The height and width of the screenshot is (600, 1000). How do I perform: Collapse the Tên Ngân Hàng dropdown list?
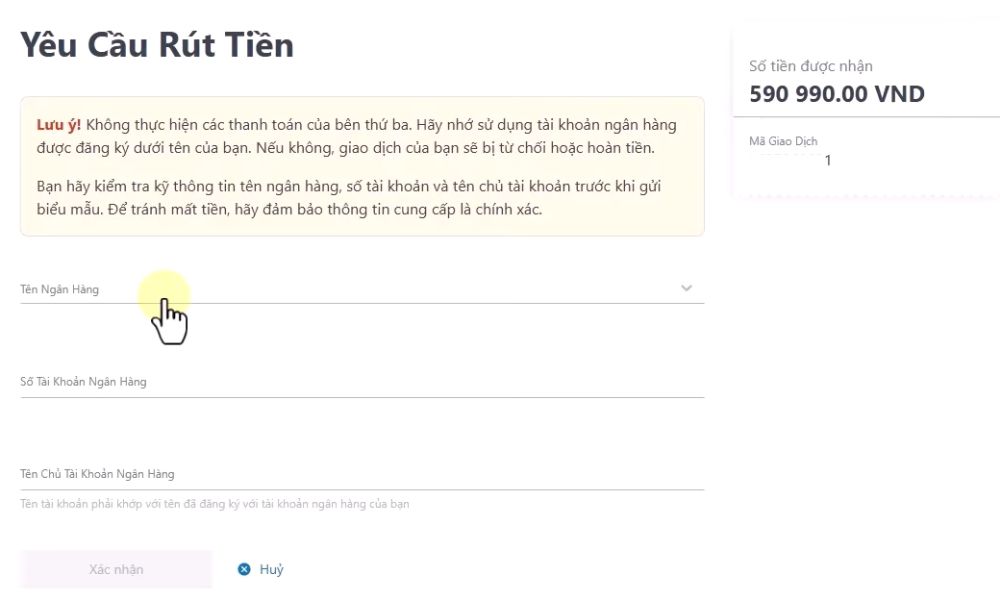pos(686,287)
